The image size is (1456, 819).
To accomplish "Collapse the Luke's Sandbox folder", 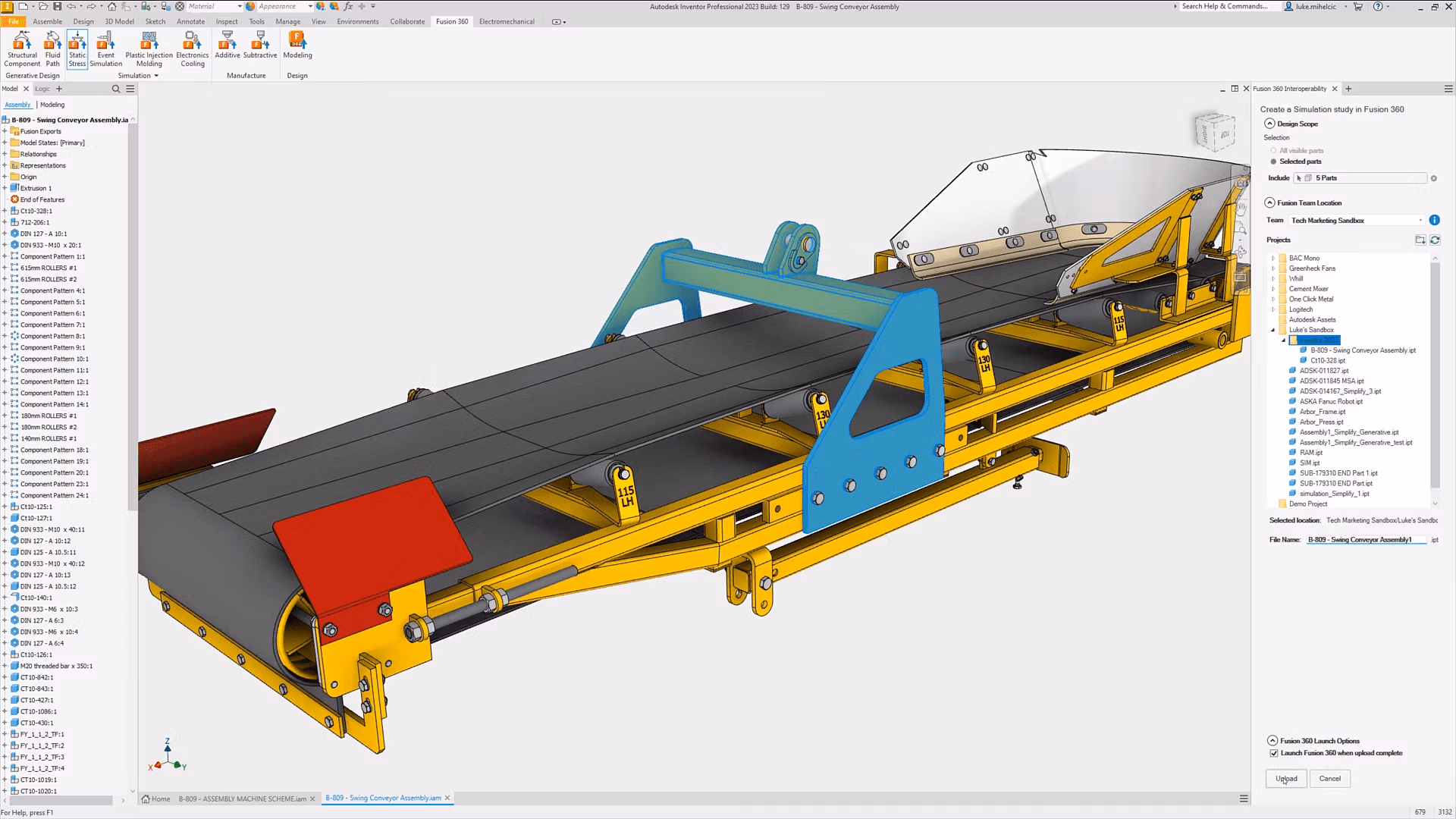I will tap(1273, 330).
